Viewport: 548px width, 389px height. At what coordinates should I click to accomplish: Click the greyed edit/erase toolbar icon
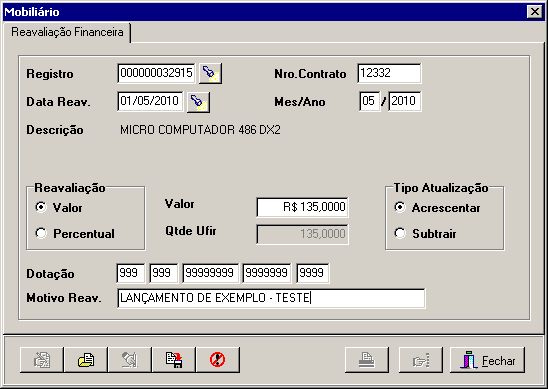(x=130, y=360)
